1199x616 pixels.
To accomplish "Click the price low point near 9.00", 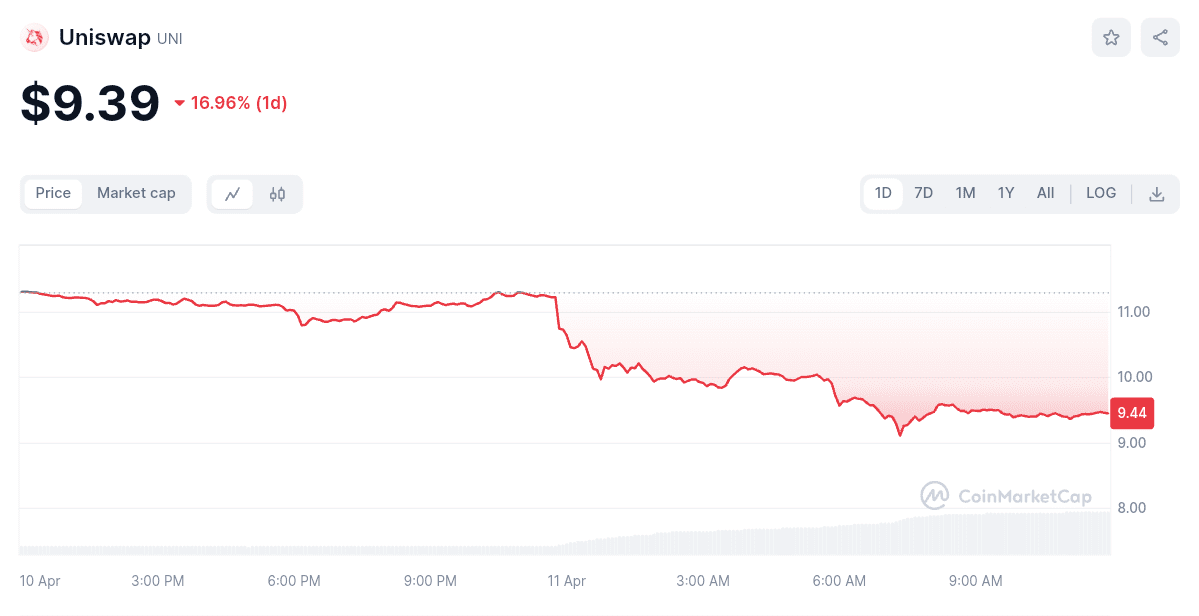I will click(900, 435).
